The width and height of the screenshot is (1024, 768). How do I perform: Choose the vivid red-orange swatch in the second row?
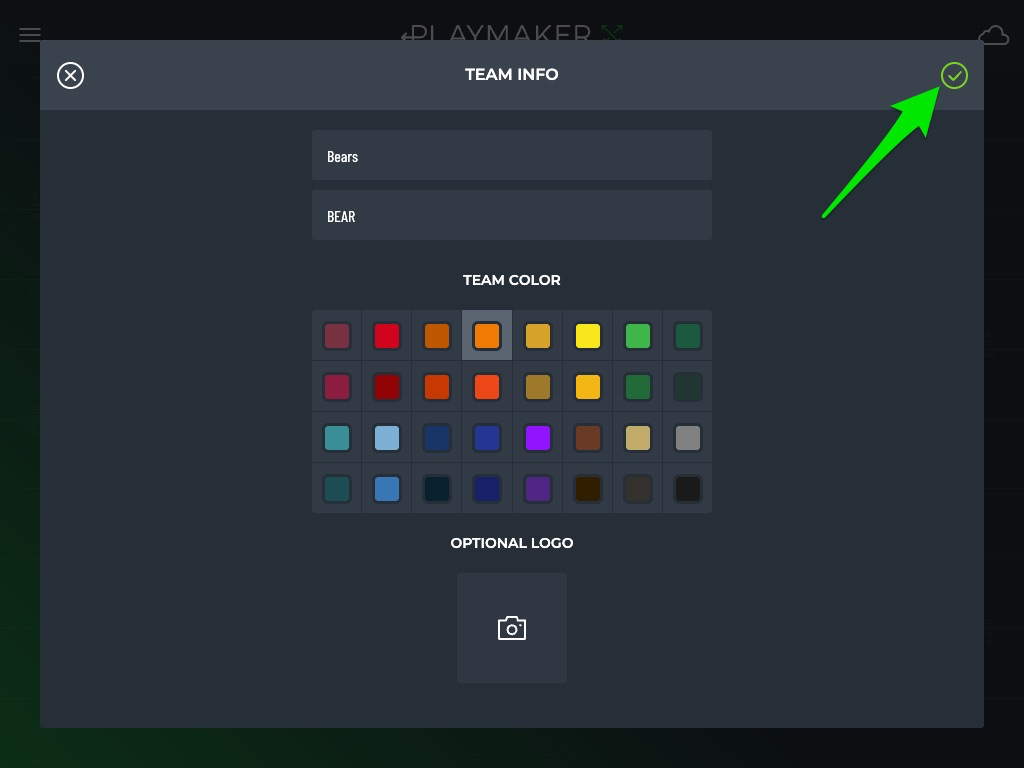click(x=487, y=387)
